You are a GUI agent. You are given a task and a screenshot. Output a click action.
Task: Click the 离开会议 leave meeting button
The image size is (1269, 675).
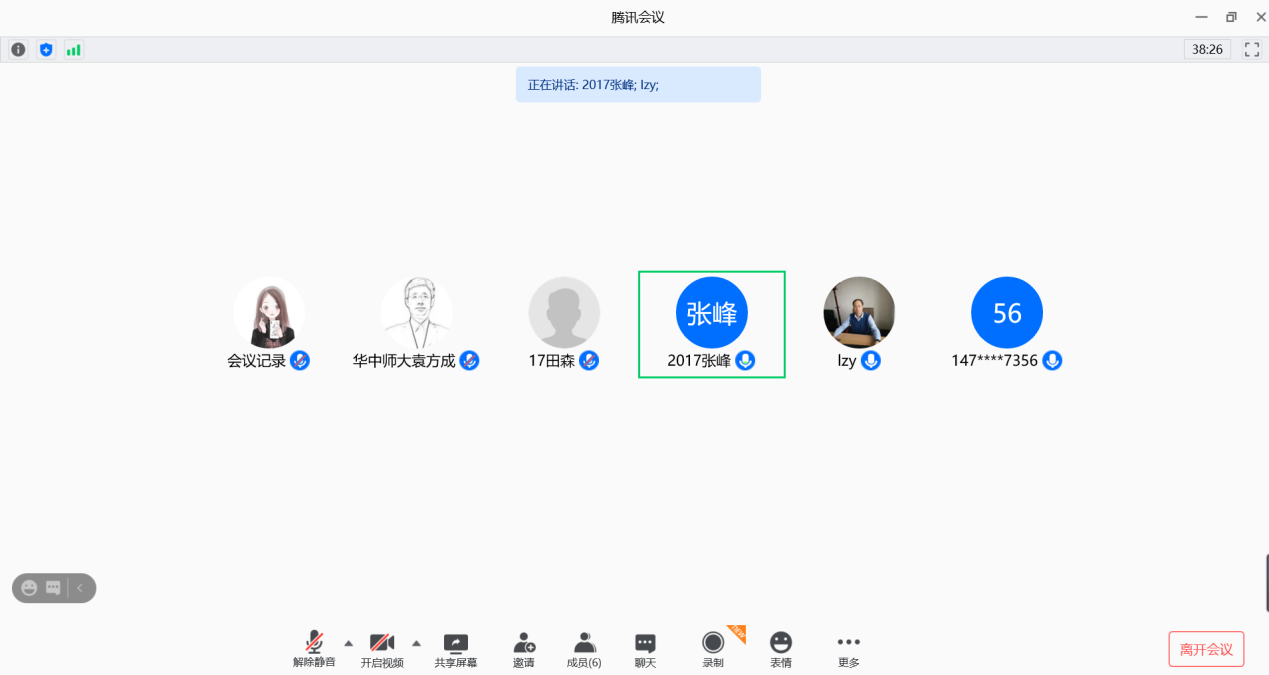[x=1206, y=649]
